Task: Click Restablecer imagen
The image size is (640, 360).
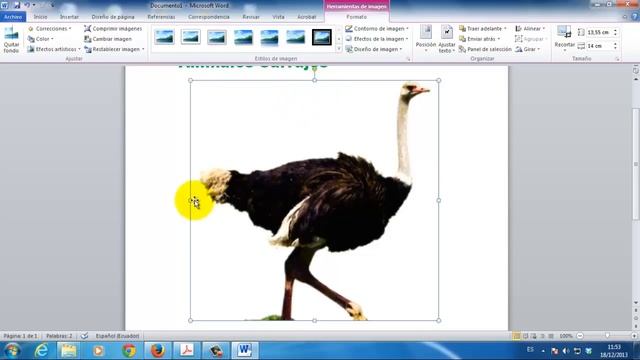Action: 114,49
